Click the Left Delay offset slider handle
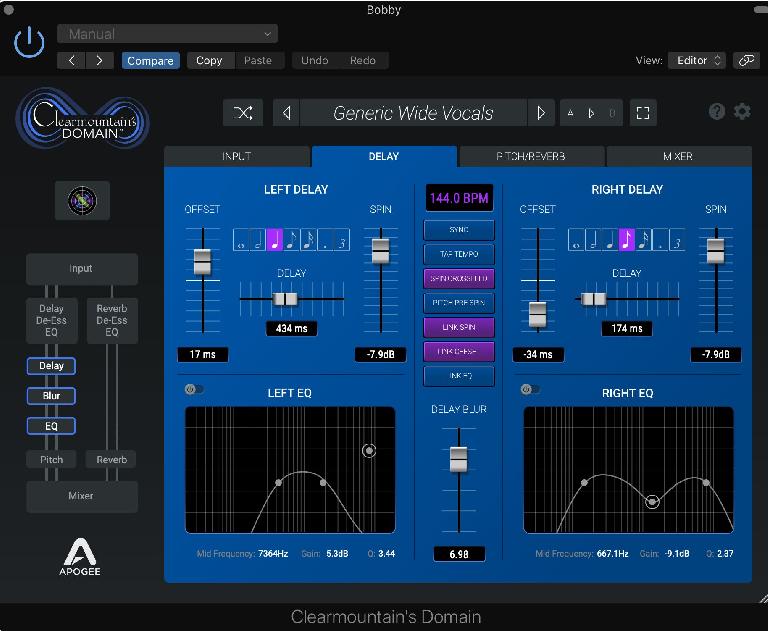 202,262
